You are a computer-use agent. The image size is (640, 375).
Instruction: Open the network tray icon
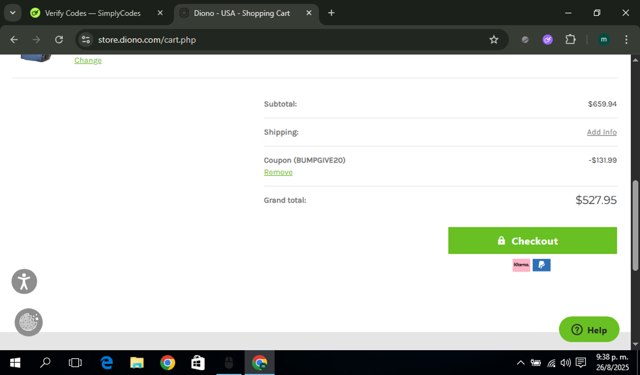pyautogui.click(x=551, y=362)
